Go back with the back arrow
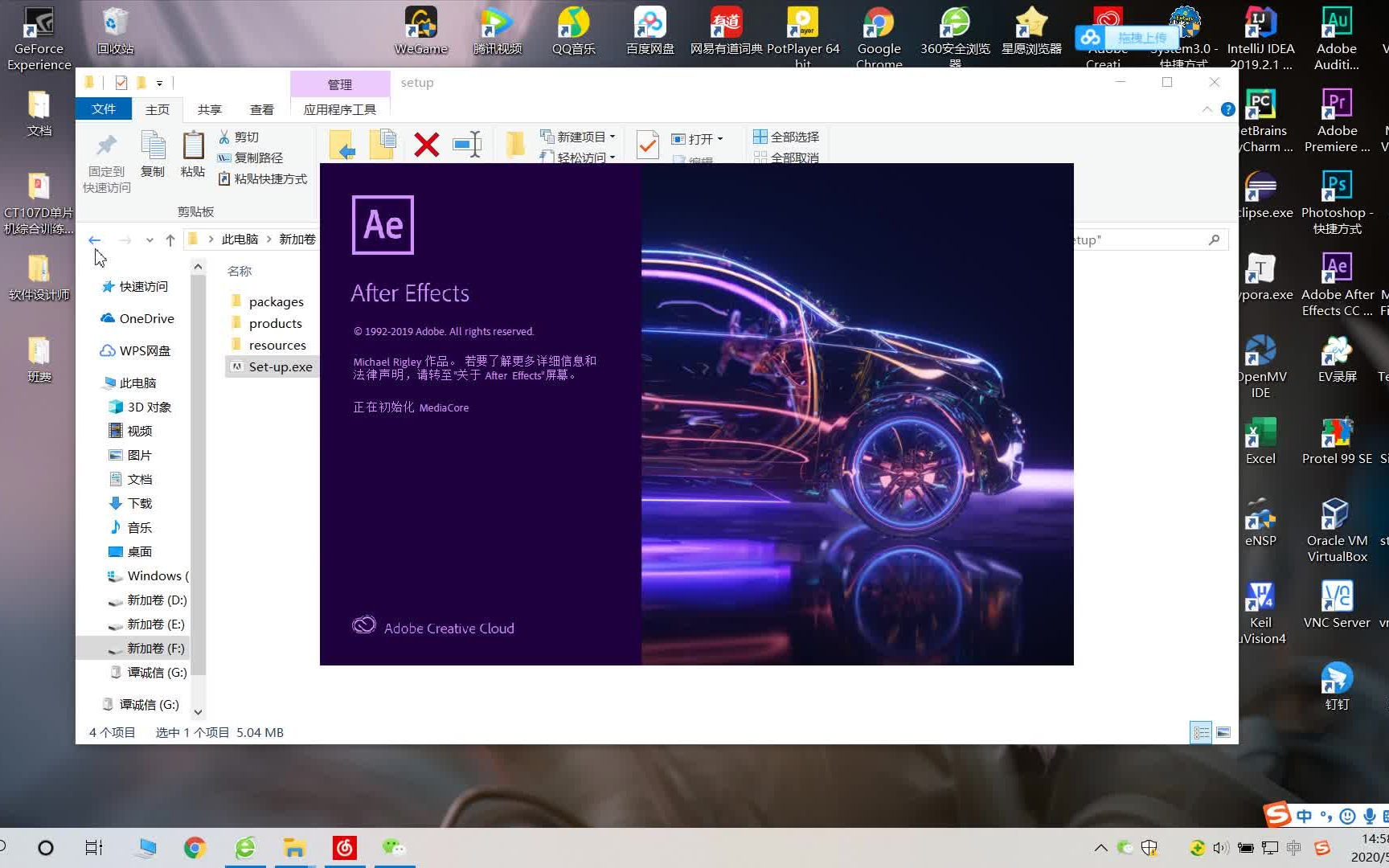 (x=95, y=240)
